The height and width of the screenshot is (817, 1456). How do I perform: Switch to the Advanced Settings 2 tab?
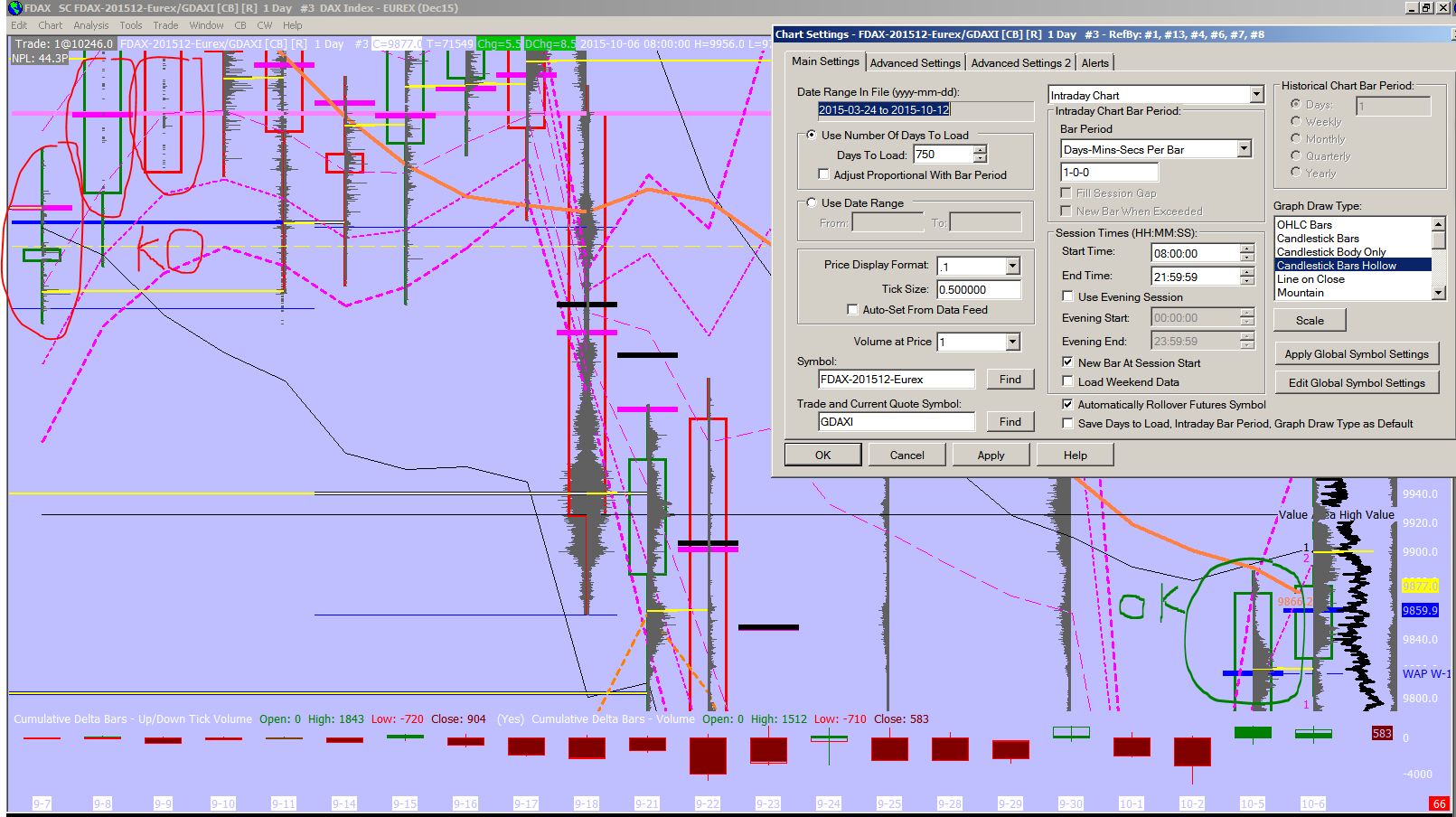point(1019,63)
